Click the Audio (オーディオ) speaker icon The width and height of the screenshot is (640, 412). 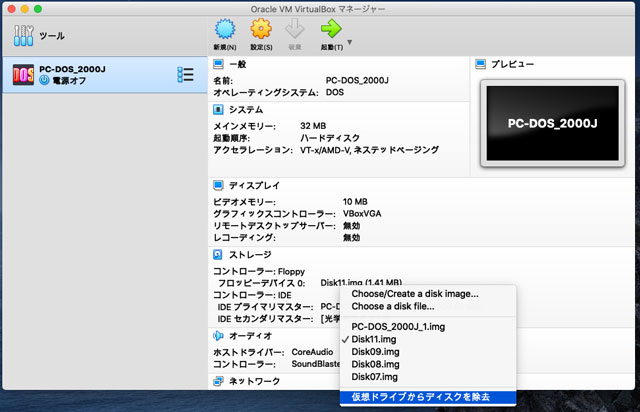[218, 336]
